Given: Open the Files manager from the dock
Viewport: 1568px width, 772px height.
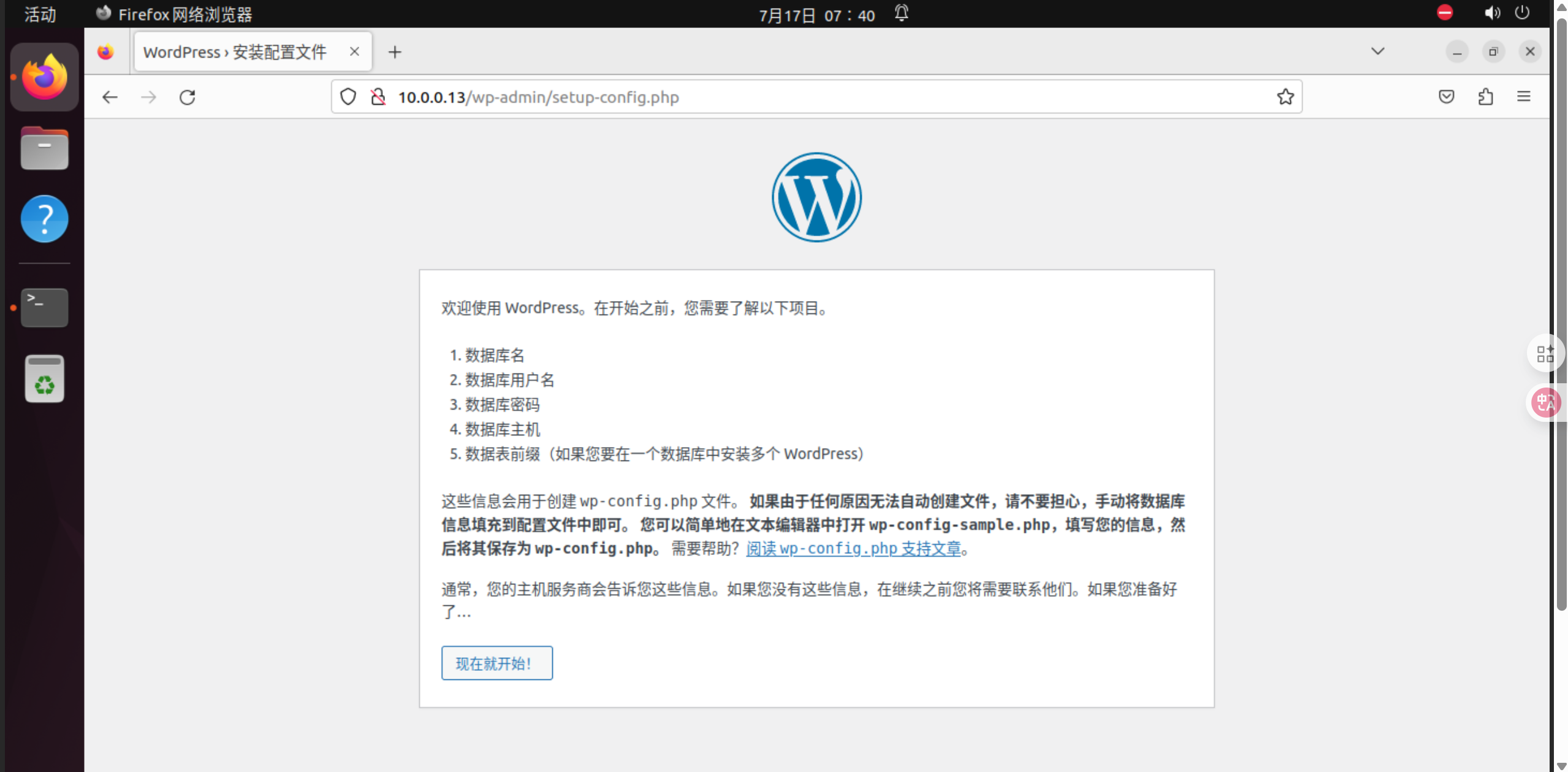Looking at the screenshot, I should tap(45, 148).
